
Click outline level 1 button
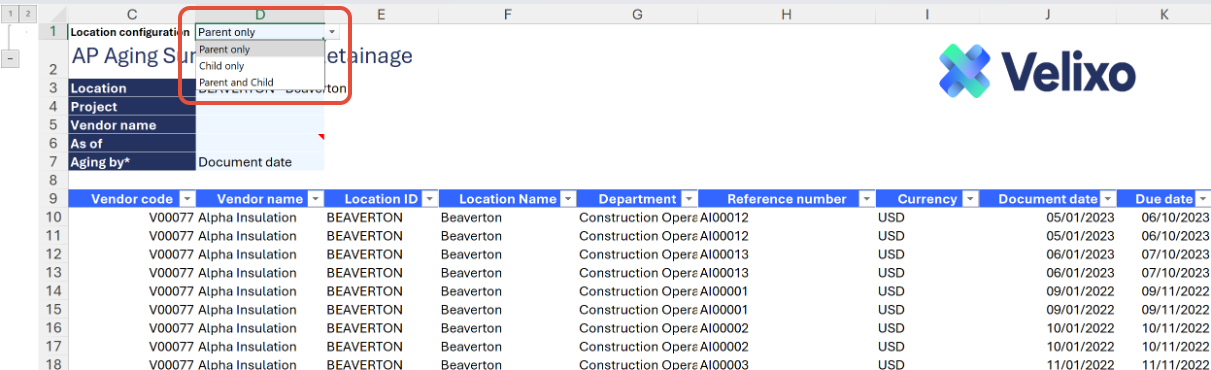(x=11, y=12)
